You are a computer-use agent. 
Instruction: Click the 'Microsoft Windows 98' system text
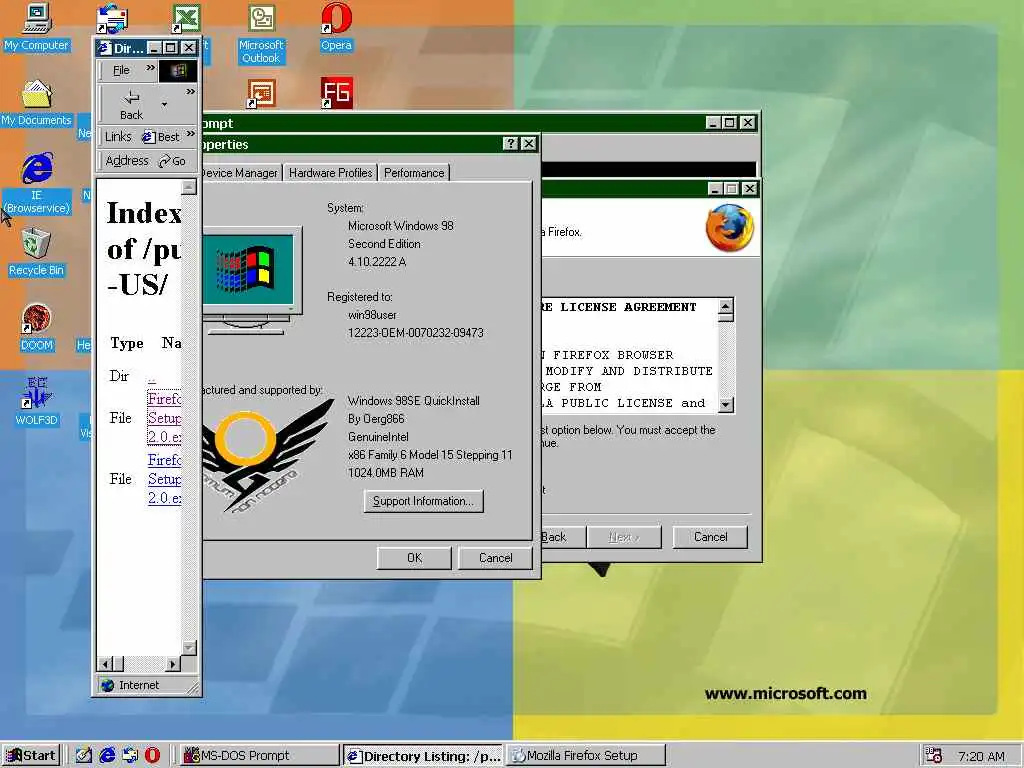click(400, 226)
